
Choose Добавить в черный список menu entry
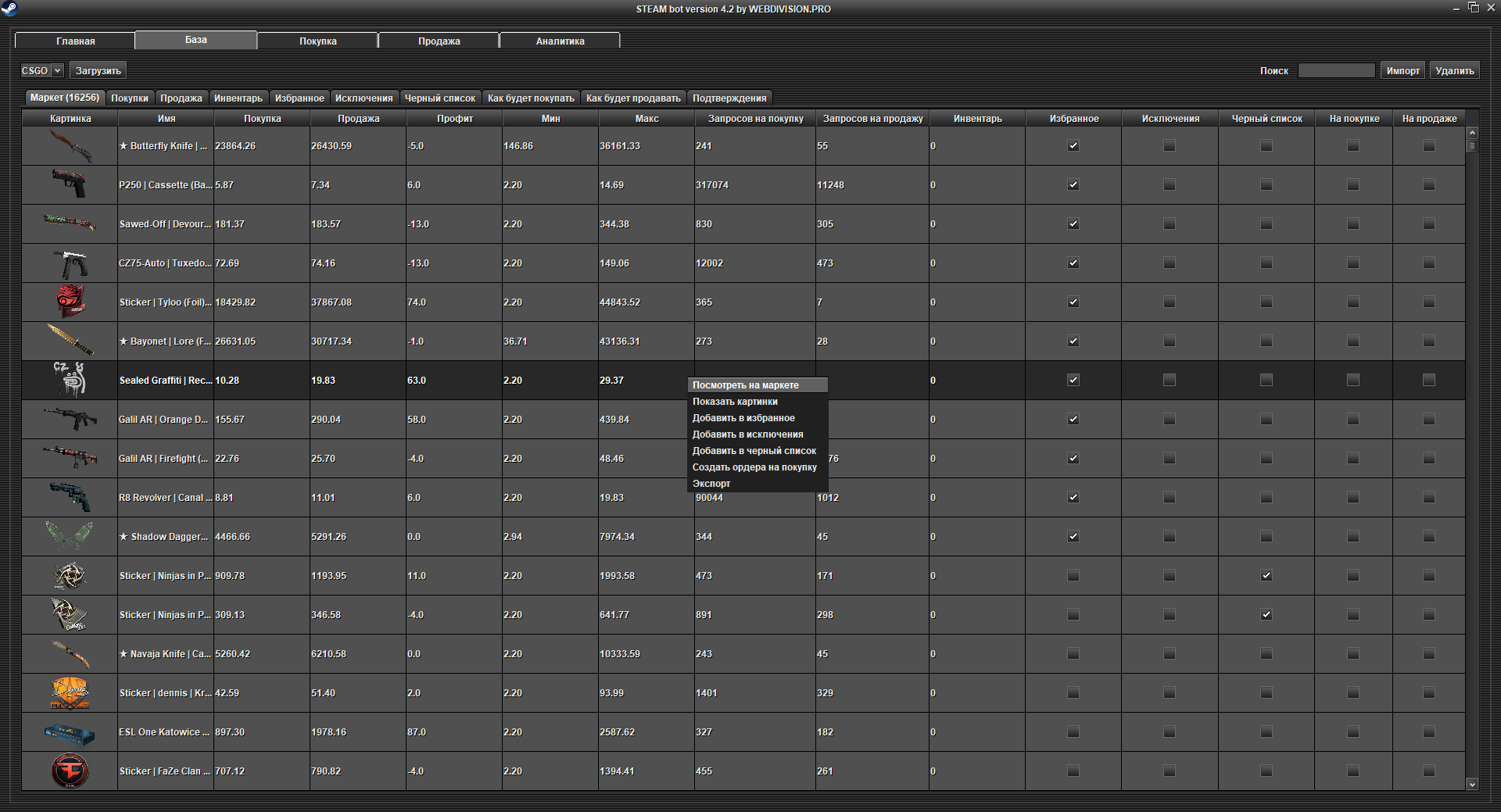coord(754,451)
